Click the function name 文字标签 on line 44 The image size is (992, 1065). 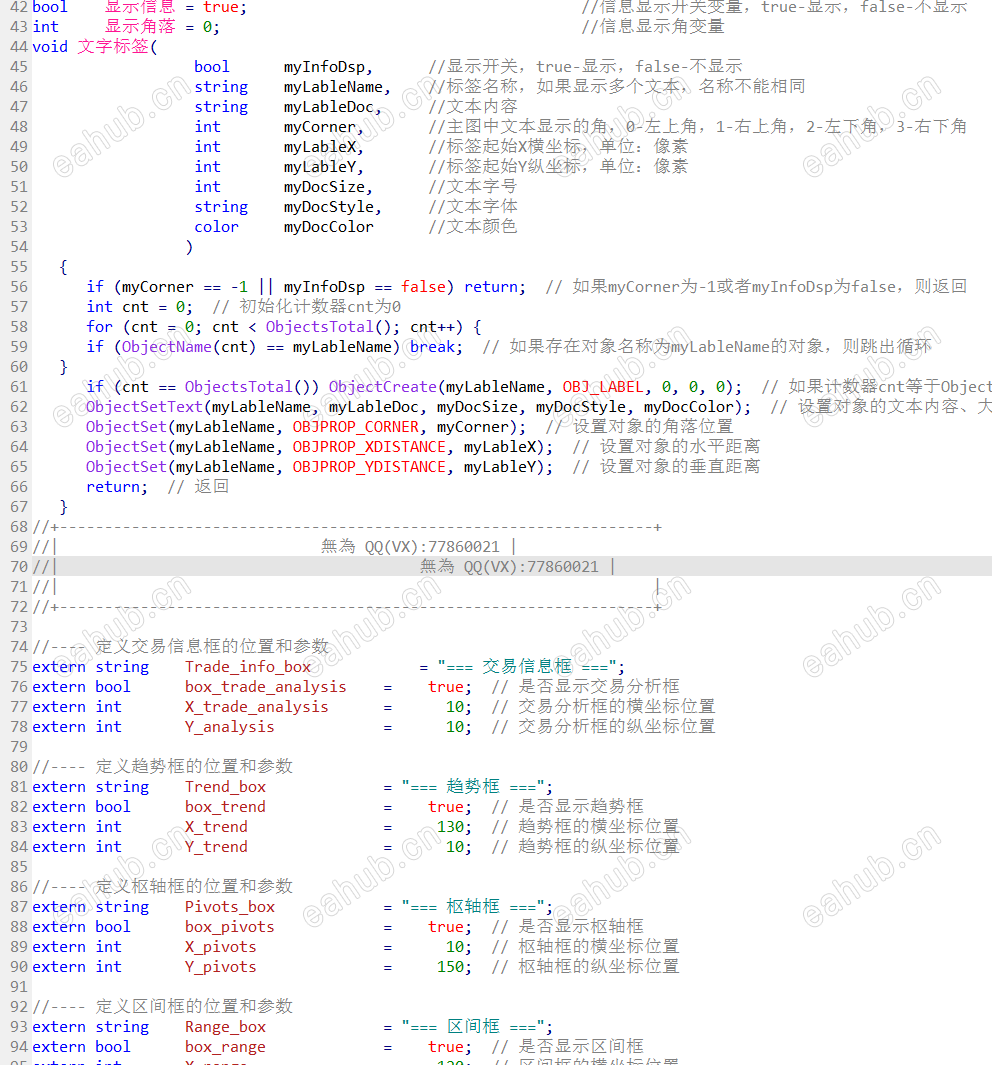click(113, 47)
